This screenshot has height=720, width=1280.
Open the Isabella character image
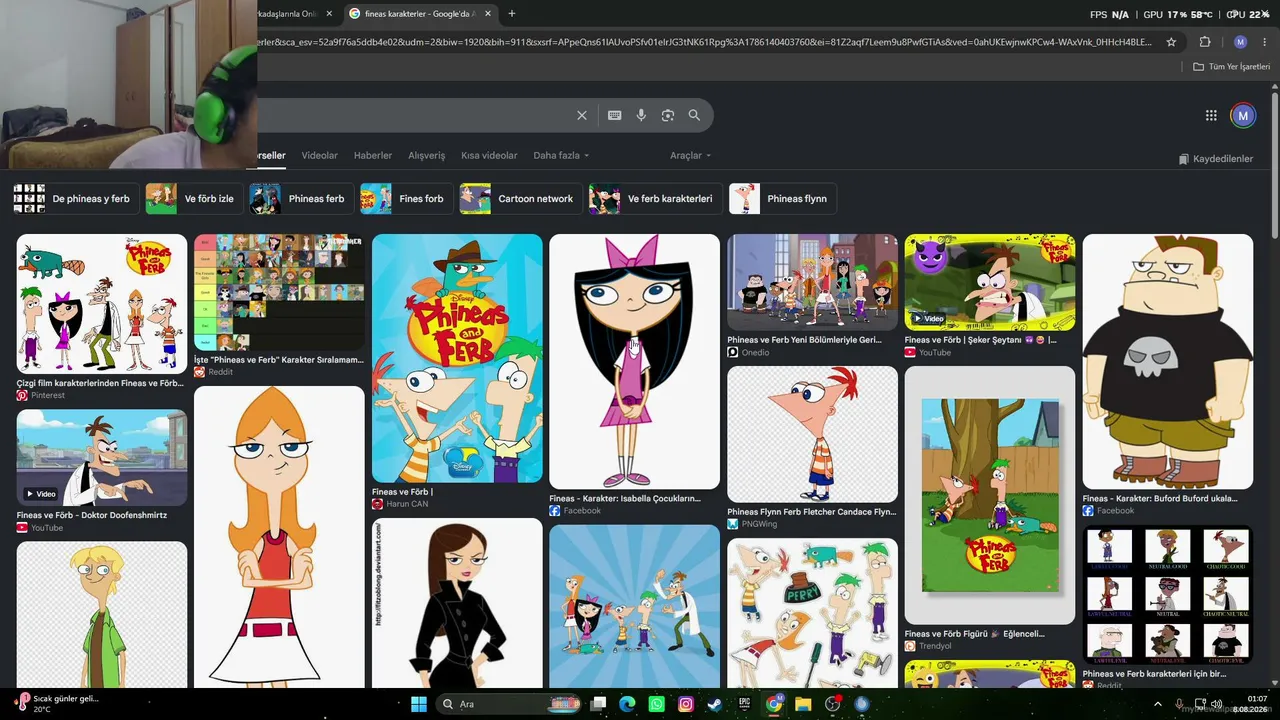[x=634, y=361]
